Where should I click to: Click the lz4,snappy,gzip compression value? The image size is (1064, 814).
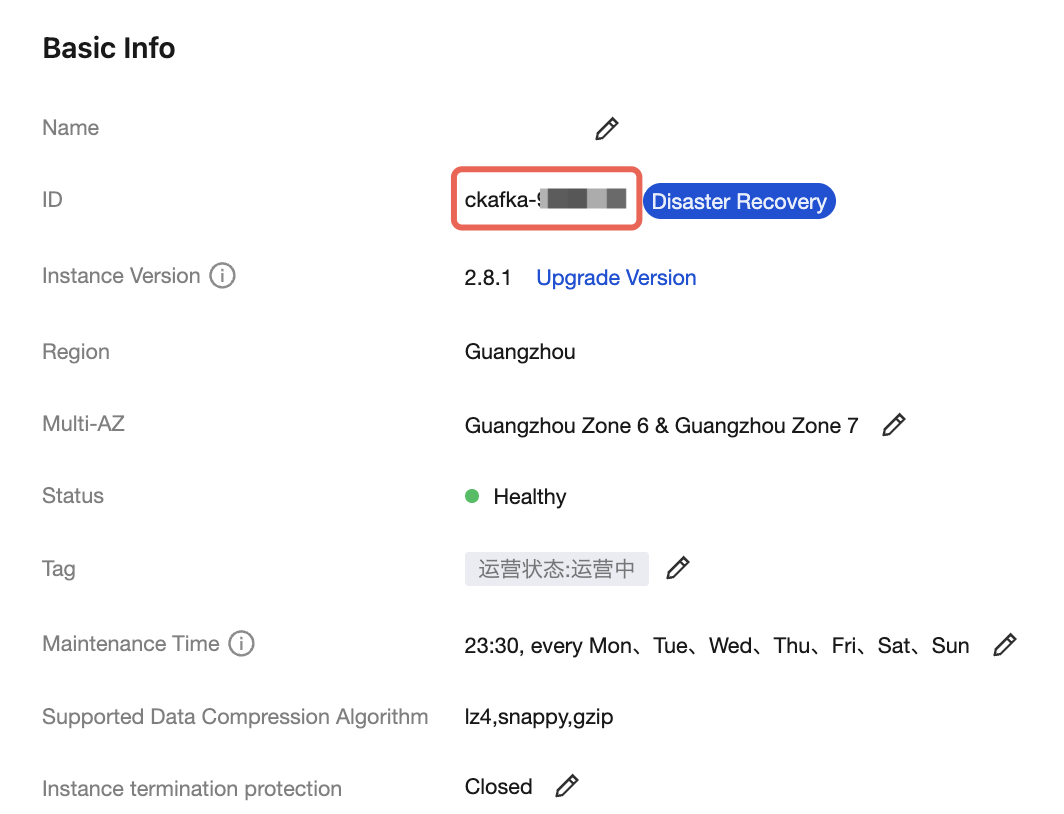coord(539,717)
